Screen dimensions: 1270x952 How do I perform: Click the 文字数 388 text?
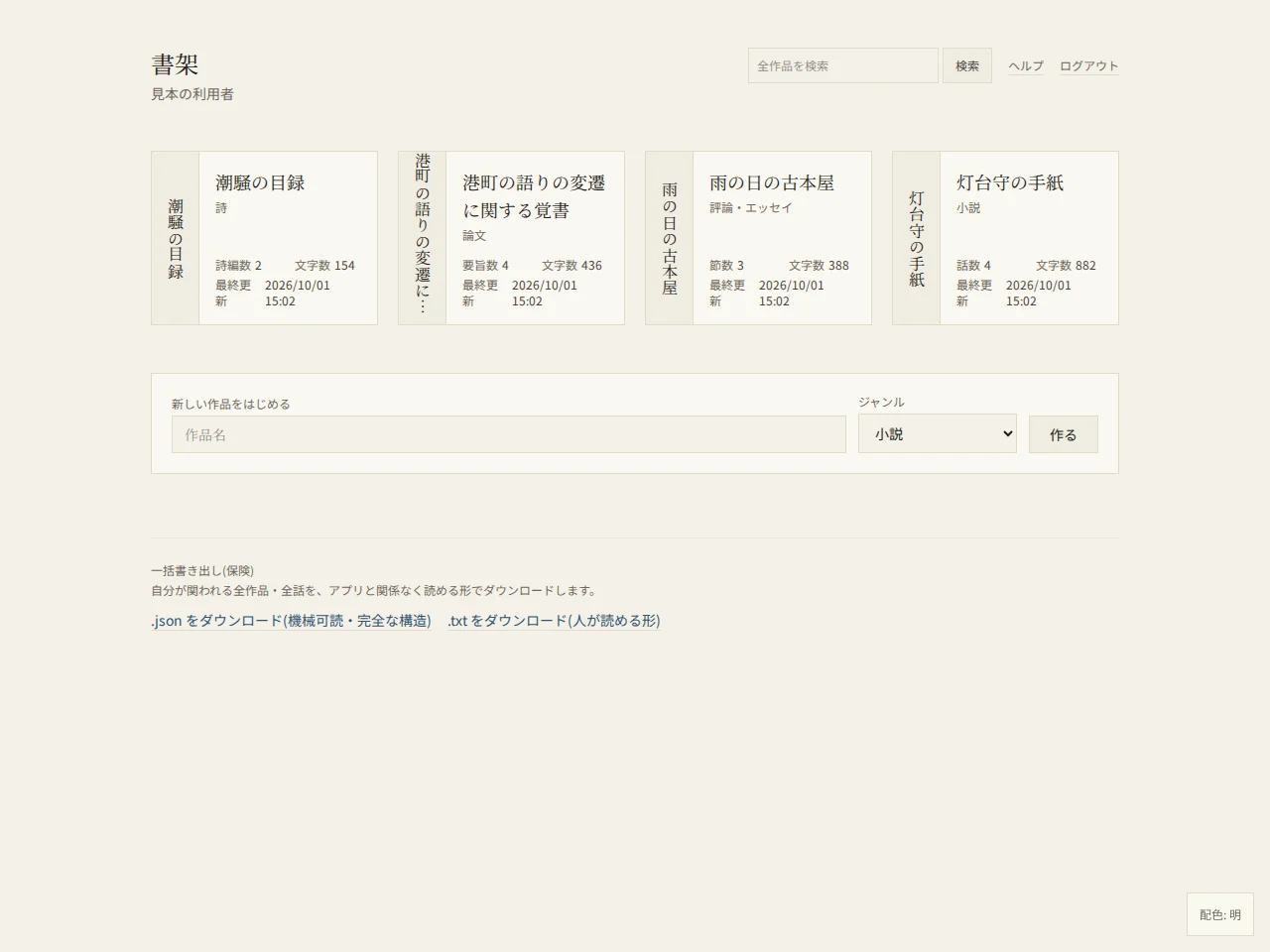pos(819,266)
